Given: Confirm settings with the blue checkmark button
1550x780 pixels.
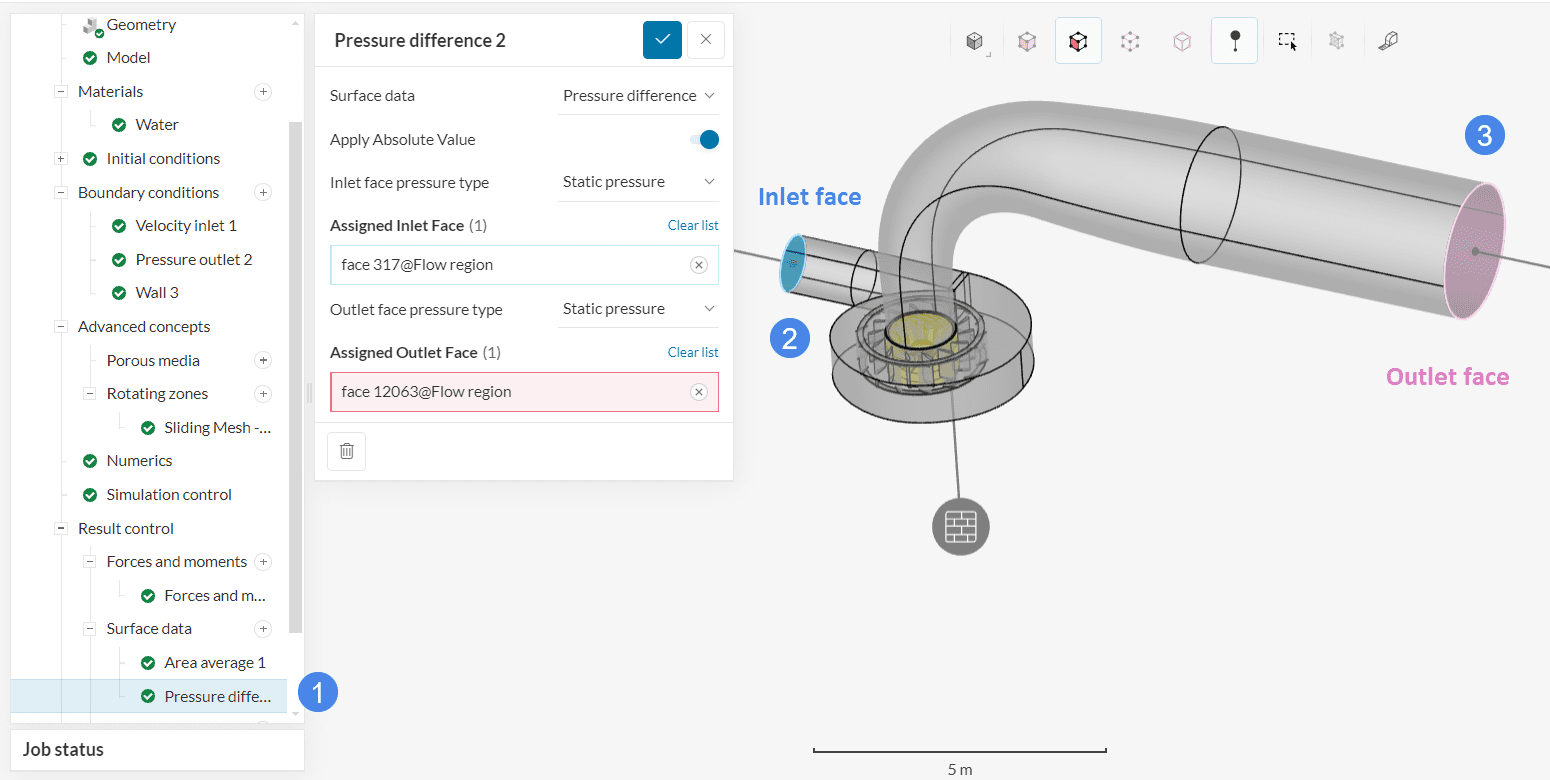Looking at the screenshot, I should [x=662, y=40].
